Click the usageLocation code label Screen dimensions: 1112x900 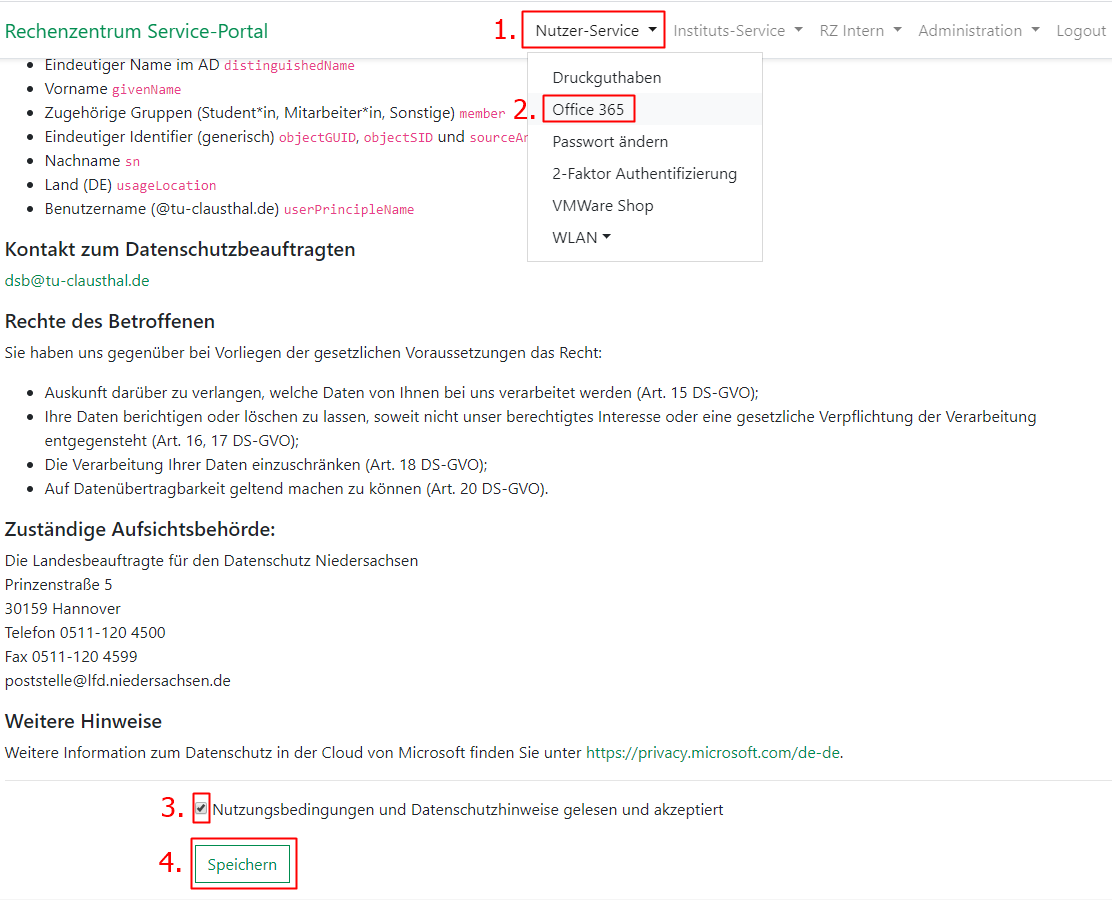pyautogui.click(x=166, y=186)
